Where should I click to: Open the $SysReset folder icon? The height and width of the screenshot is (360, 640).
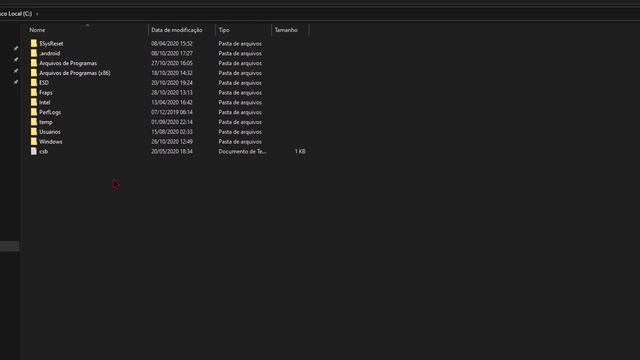coord(34,43)
